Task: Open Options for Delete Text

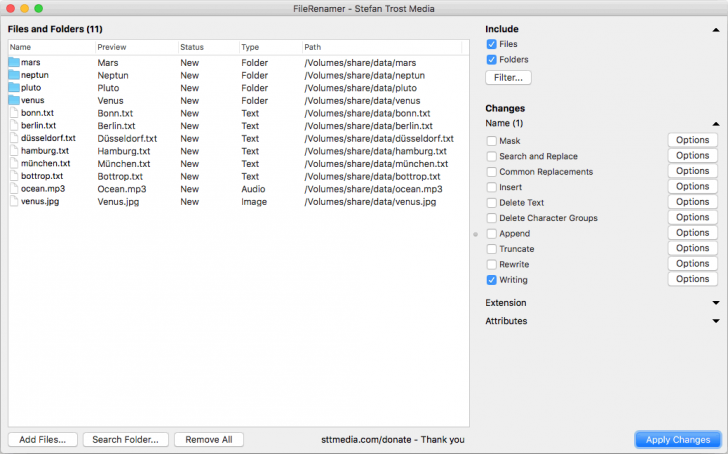Action: (692, 201)
